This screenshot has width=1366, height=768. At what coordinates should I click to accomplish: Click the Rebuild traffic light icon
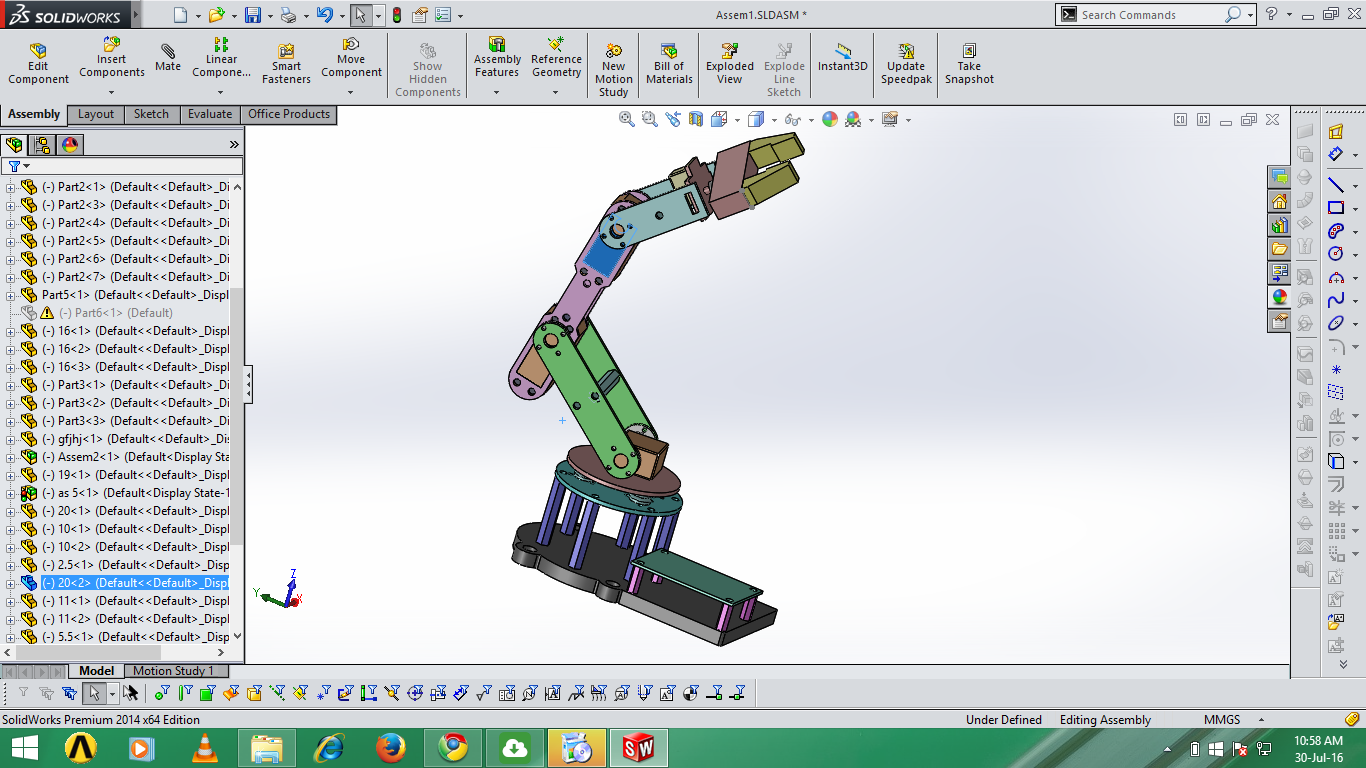[396, 15]
